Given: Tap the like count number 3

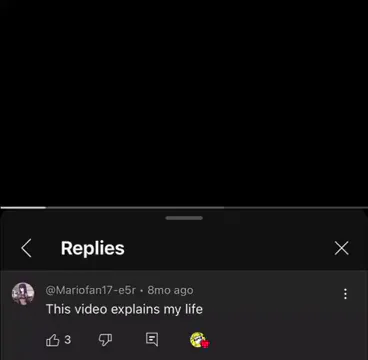Looking at the screenshot, I should (x=67, y=340).
